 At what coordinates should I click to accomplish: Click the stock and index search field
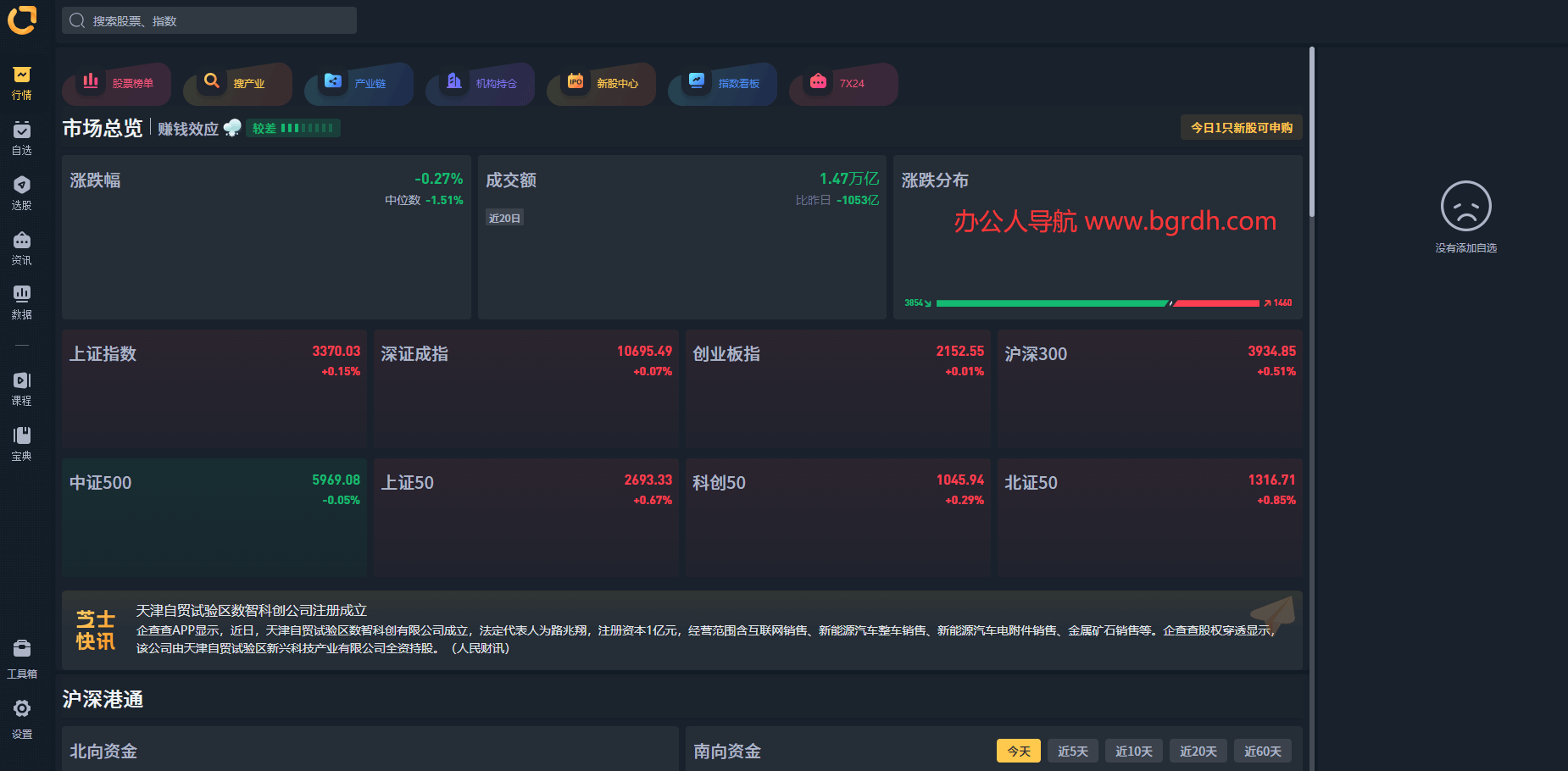click(209, 21)
